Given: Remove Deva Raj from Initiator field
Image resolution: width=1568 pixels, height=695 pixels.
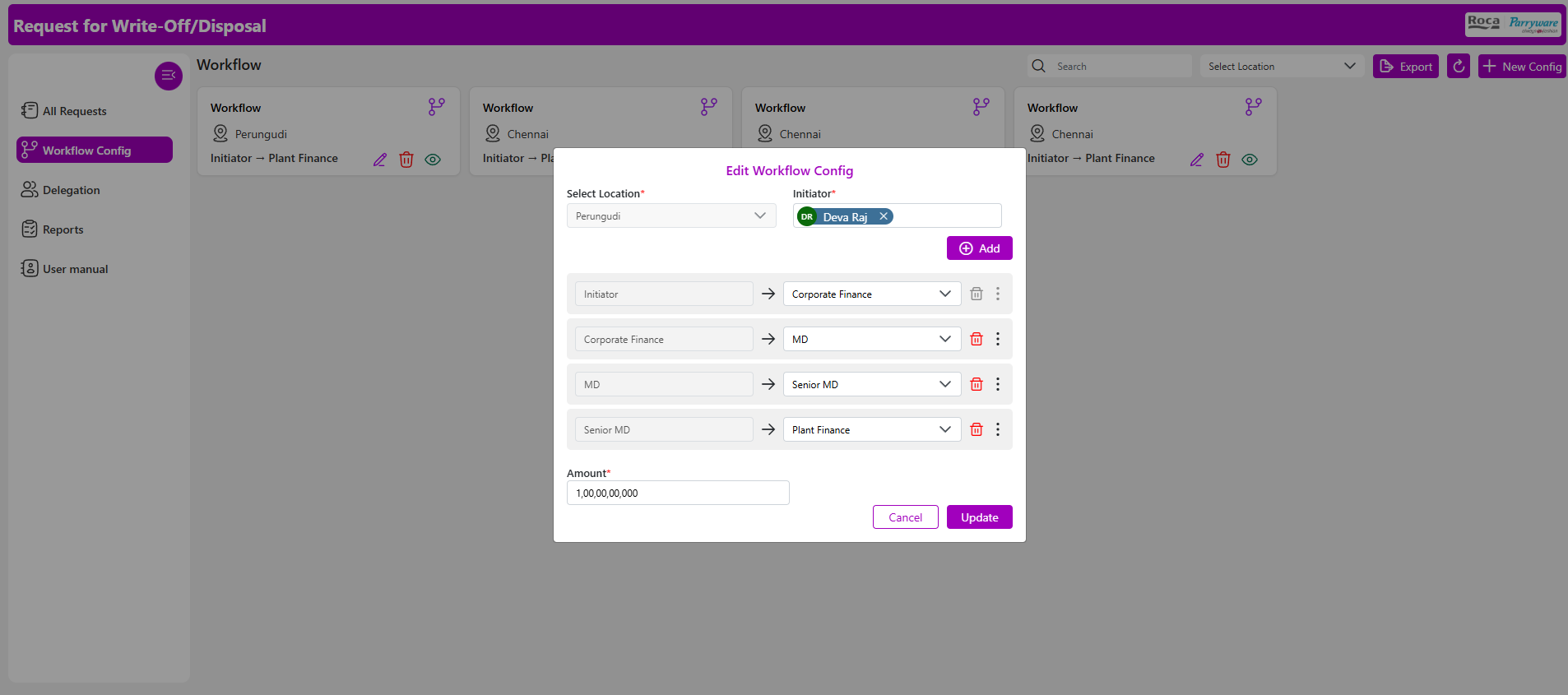Looking at the screenshot, I should pyautogui.click(x=884, y=216).
